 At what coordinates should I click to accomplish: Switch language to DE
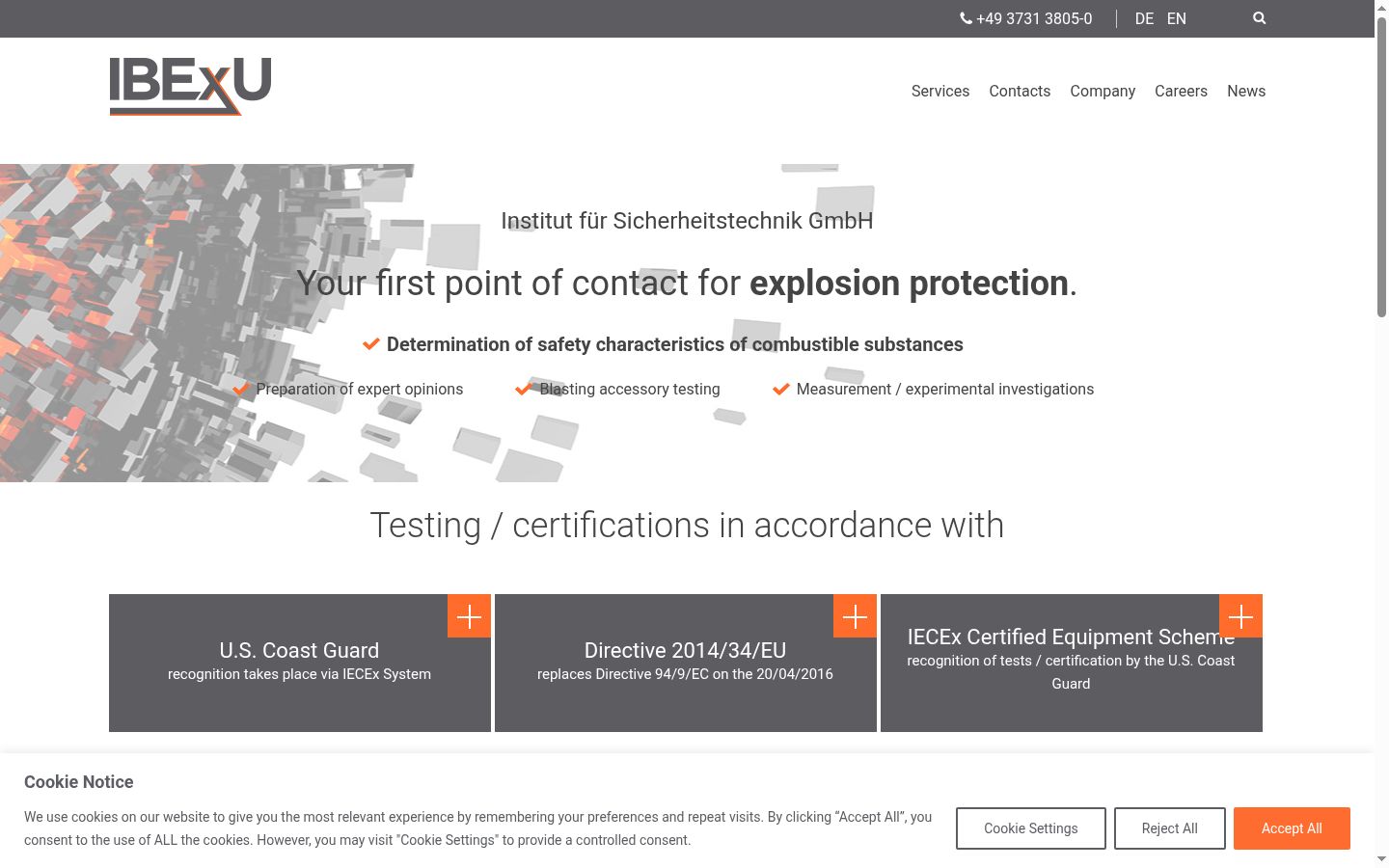point(1144,18)
